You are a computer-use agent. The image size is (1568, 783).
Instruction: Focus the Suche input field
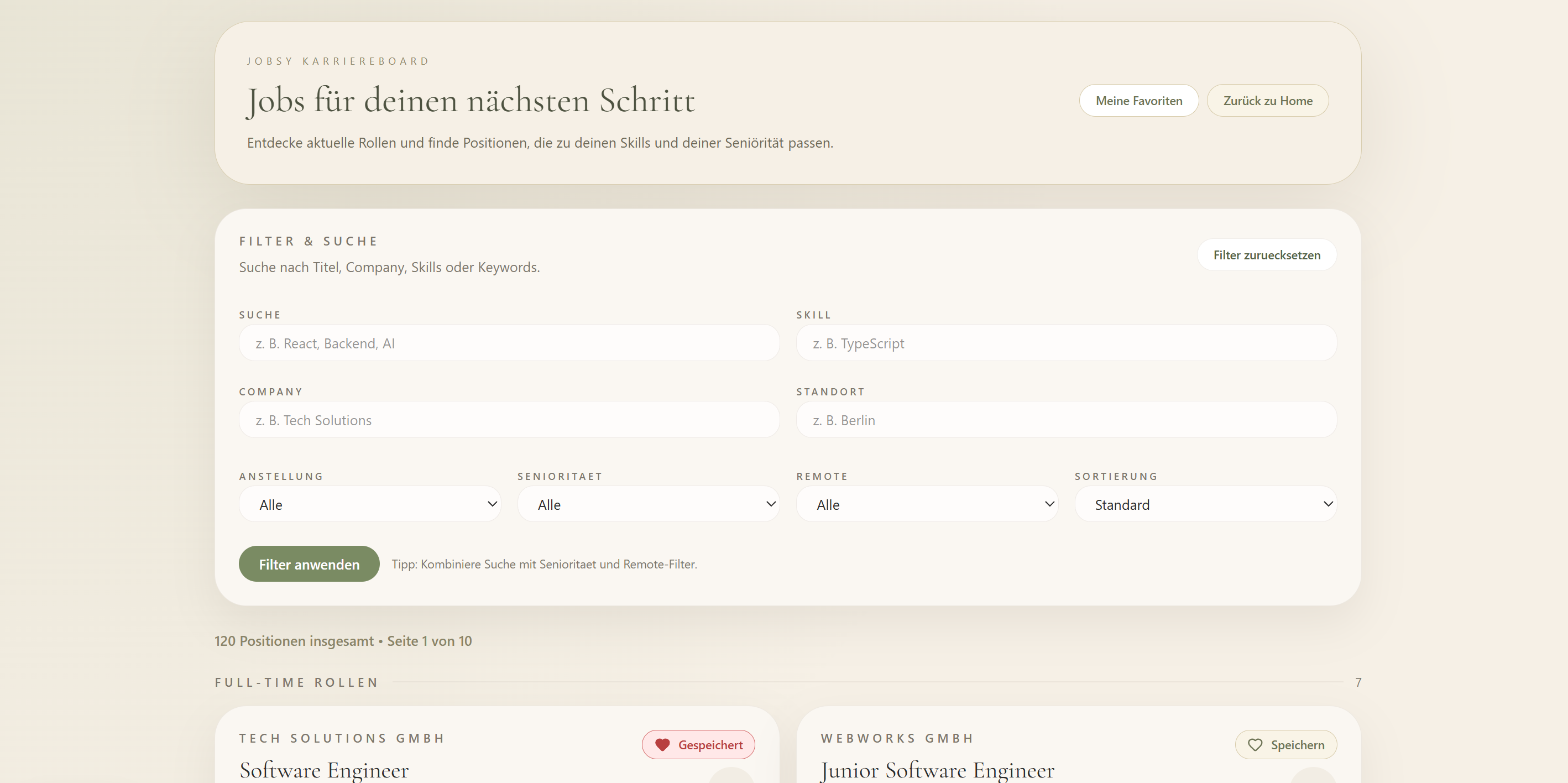pos(509,343)
